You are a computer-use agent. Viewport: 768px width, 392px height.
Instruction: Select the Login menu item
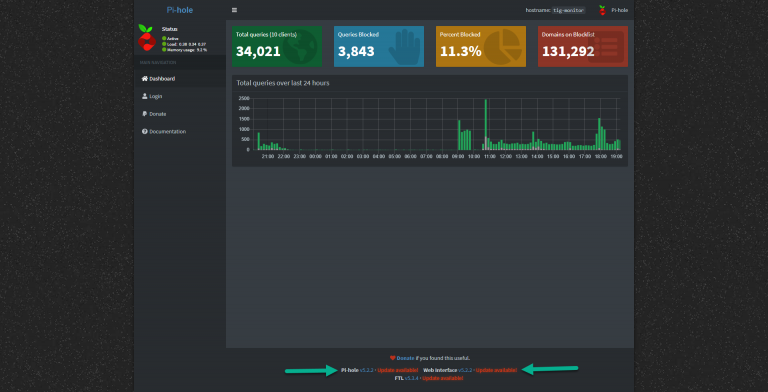coord(180,96)
